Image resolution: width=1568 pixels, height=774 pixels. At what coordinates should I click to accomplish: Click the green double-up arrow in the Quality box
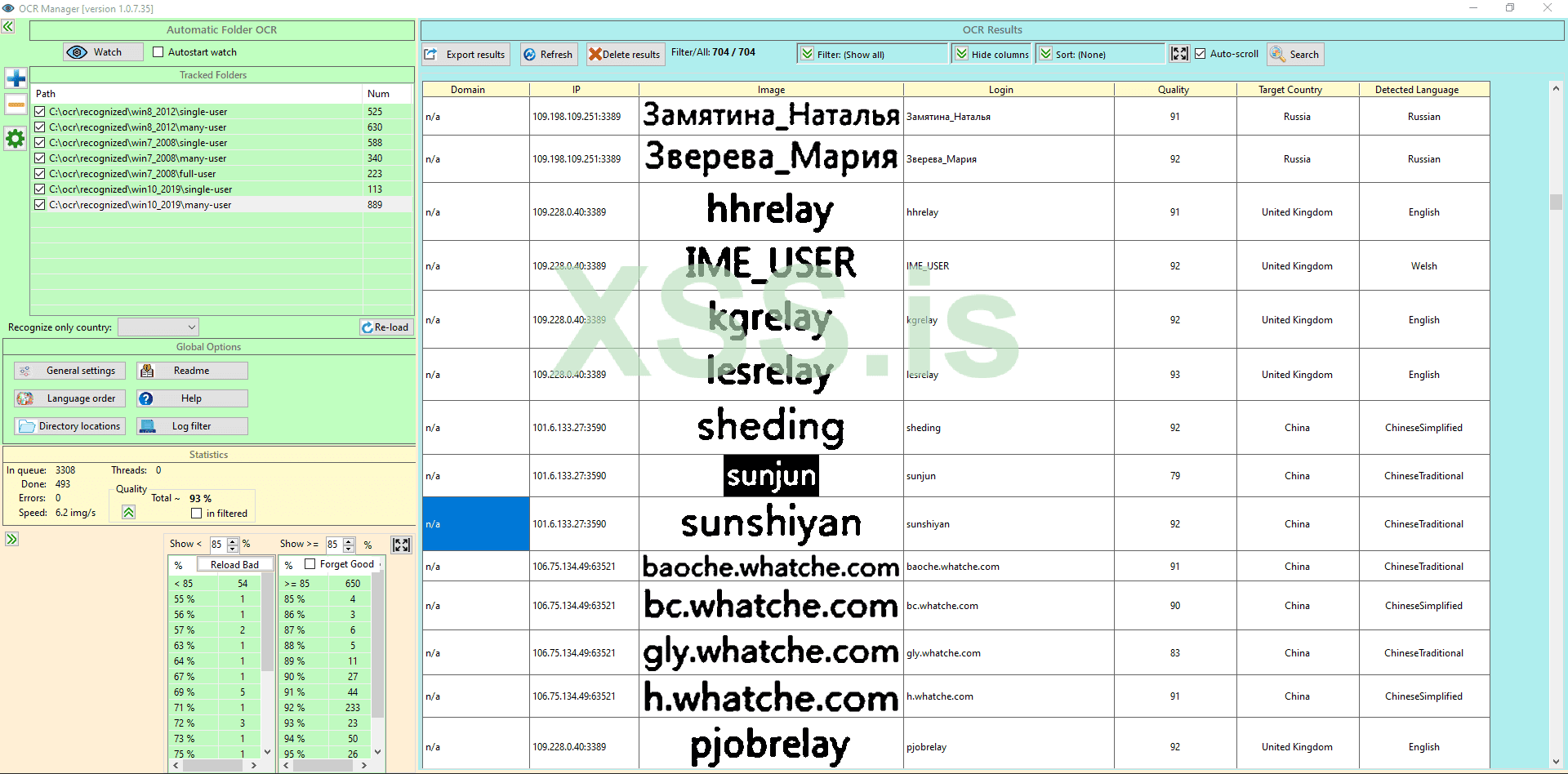(128, 512)
